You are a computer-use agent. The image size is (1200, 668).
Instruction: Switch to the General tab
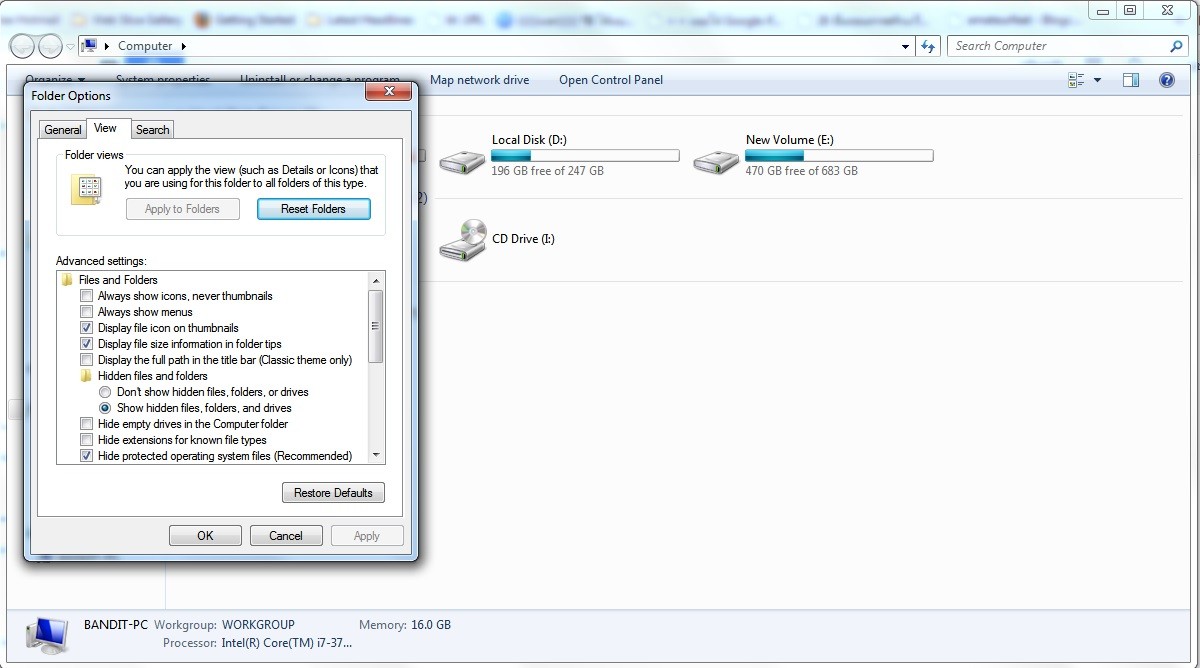click(63, 130)
